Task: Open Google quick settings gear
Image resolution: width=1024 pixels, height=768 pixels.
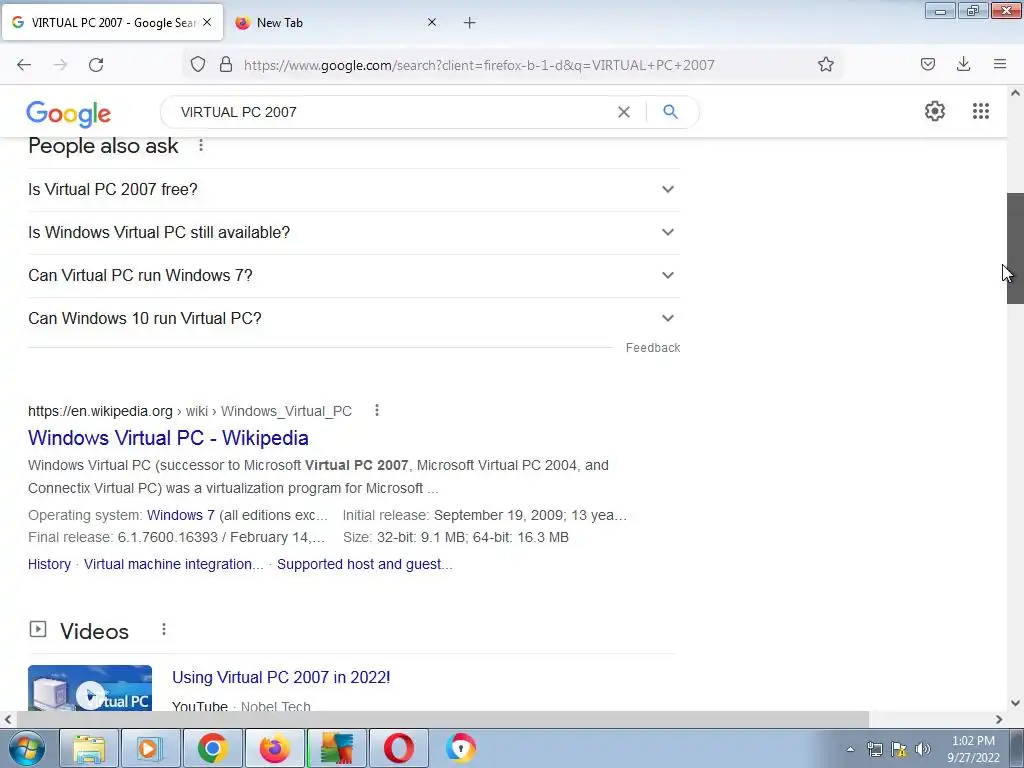Action: 935,111
